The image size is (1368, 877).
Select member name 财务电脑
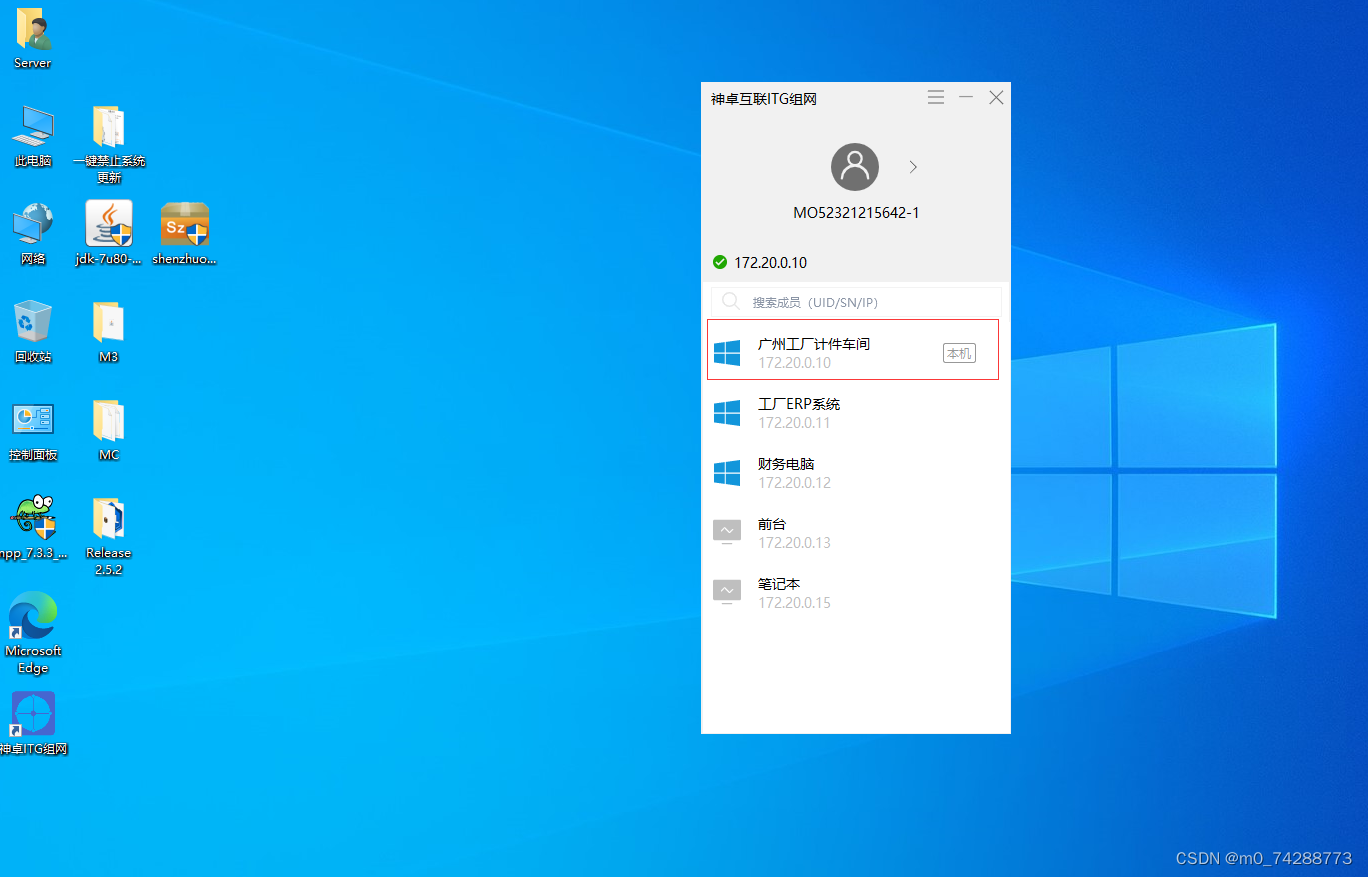[x=786, y=464]
